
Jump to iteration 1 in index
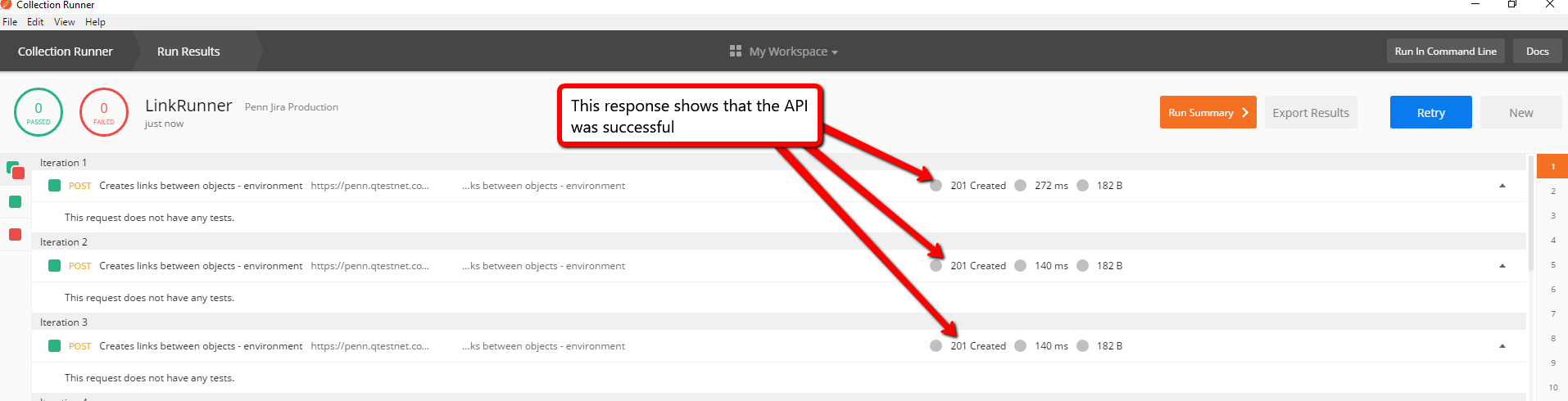[1552, 166]
